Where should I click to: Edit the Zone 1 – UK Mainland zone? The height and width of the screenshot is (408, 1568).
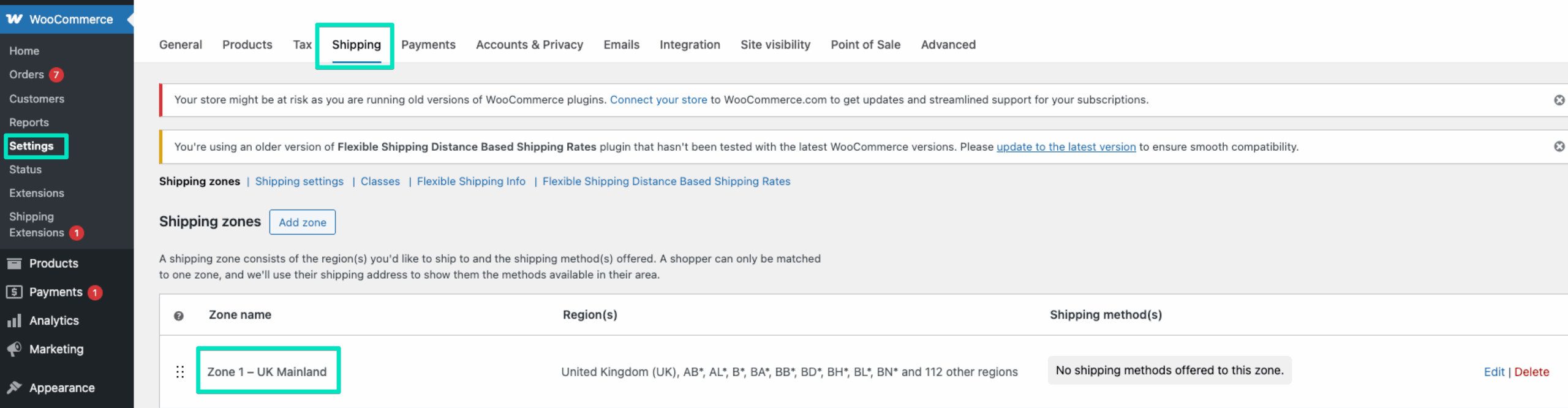pyautogui.click(x=1494, y=372)
